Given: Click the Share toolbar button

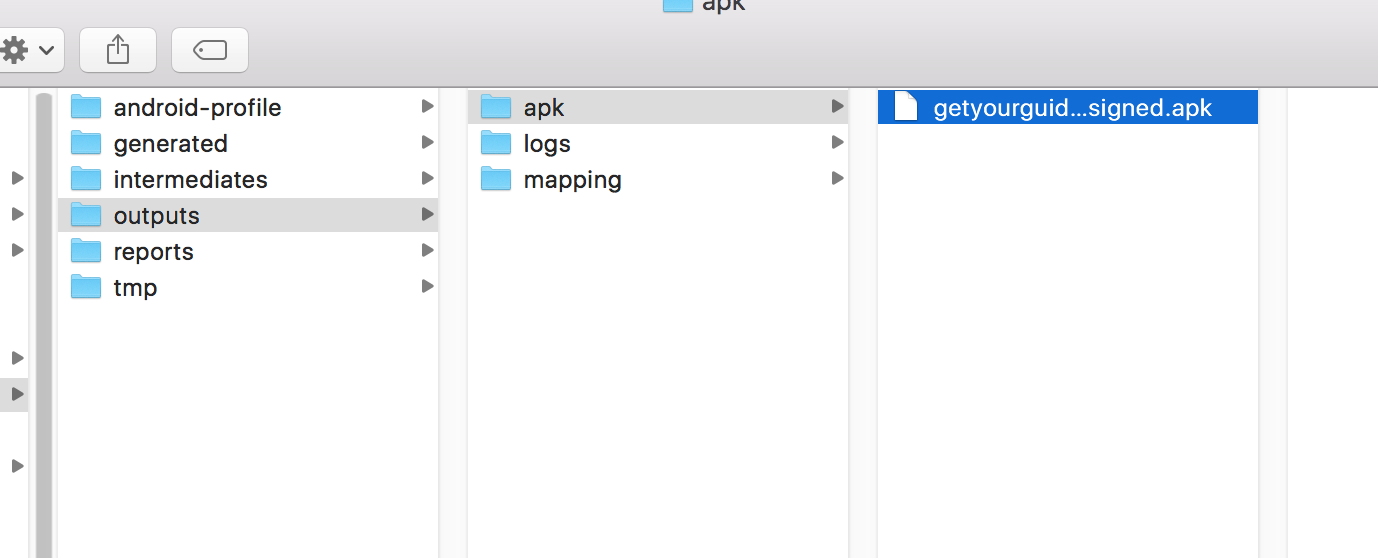Looking at the screenshot, I should tap(118, 49).
